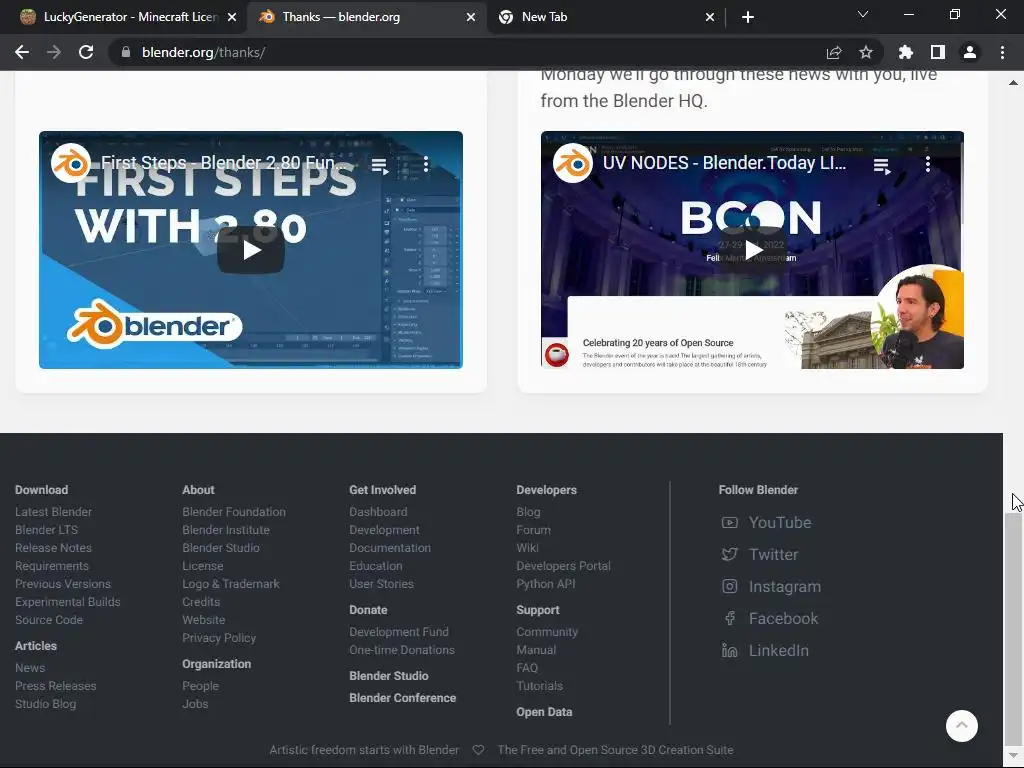Screen dimensions: 1024x768
Task: Reload the blender.org page
Action: coord(86,52)
